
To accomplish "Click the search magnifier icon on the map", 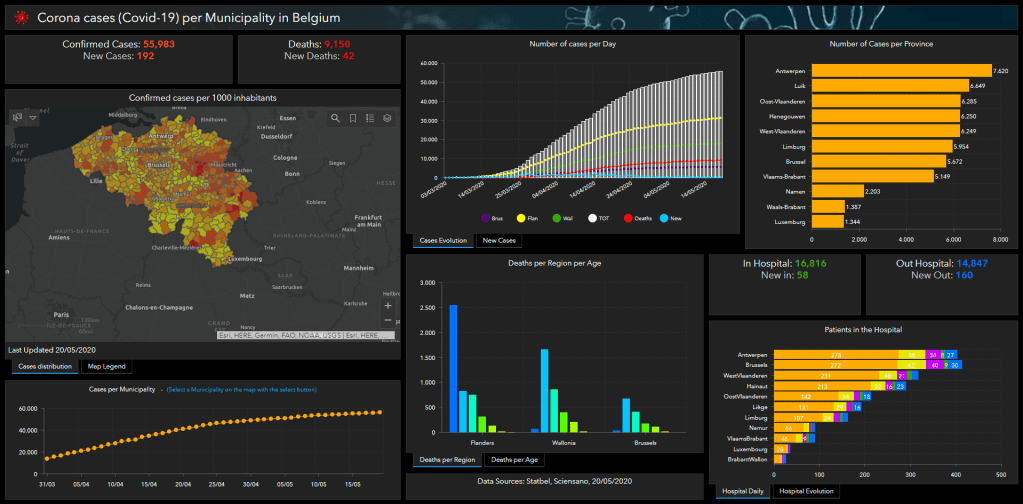I will coord(336,118).
